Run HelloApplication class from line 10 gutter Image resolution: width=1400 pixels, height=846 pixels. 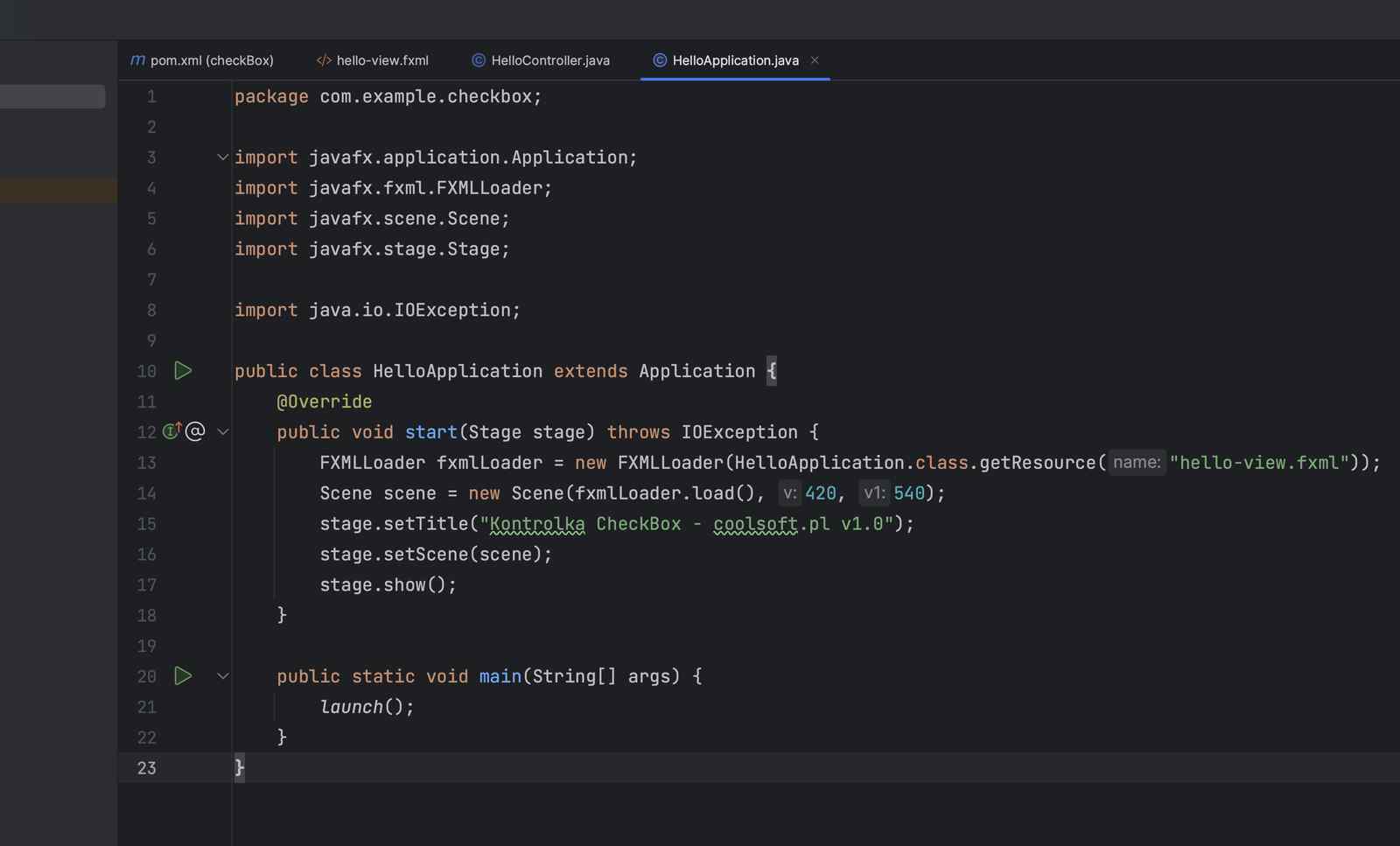[x=183, y=371]
